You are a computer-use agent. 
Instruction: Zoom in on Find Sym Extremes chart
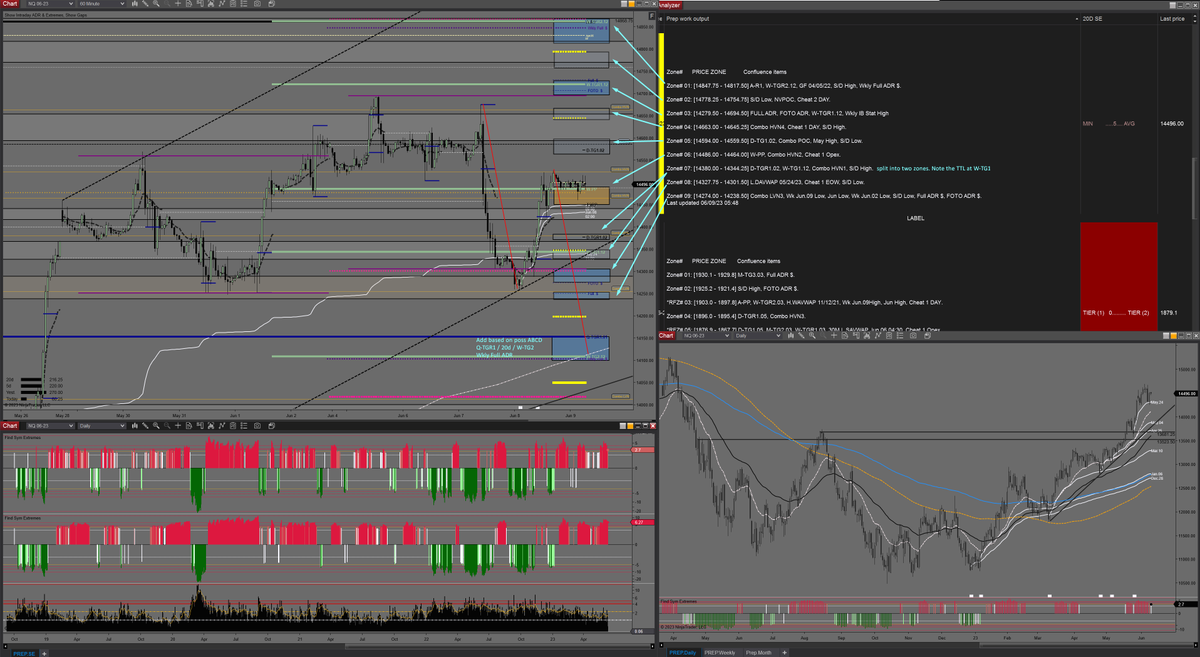(x=156, y=425)
